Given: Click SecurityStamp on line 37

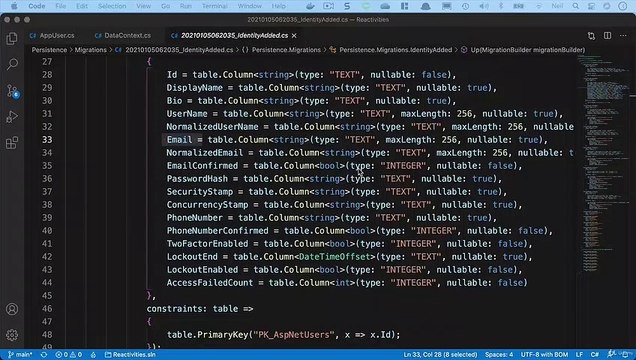Looking at the screenshot, I should (x=200, y=192).
